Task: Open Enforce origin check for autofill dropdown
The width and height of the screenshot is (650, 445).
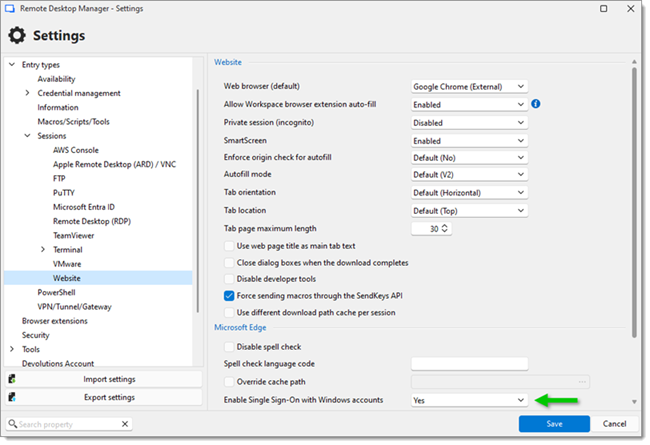Action: [469, 158]
